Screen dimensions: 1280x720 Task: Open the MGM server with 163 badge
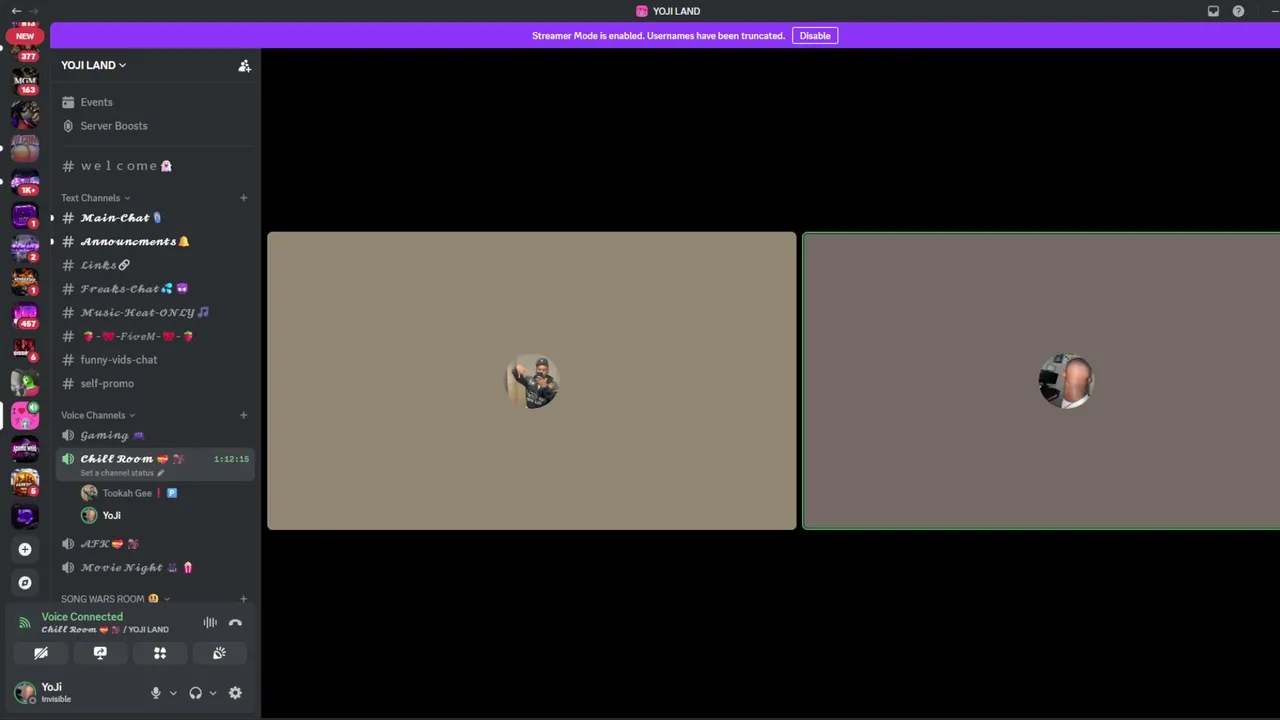[25, 82]
